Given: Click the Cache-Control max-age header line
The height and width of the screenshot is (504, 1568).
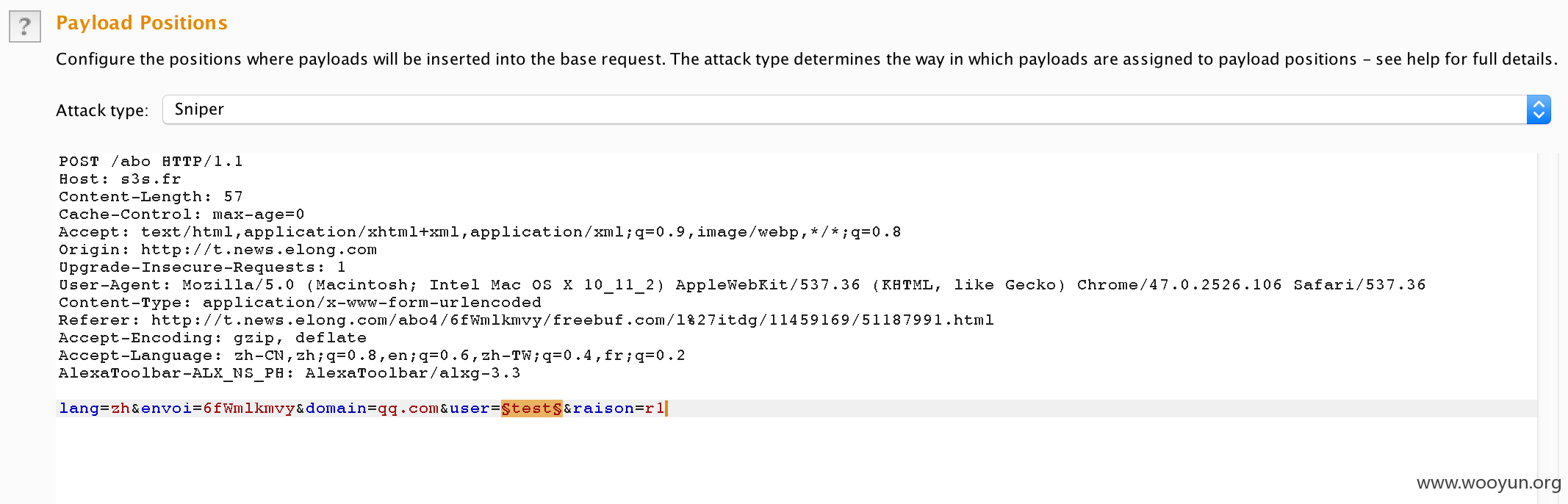Looking at the screenshot, I should tap(181, 215).
